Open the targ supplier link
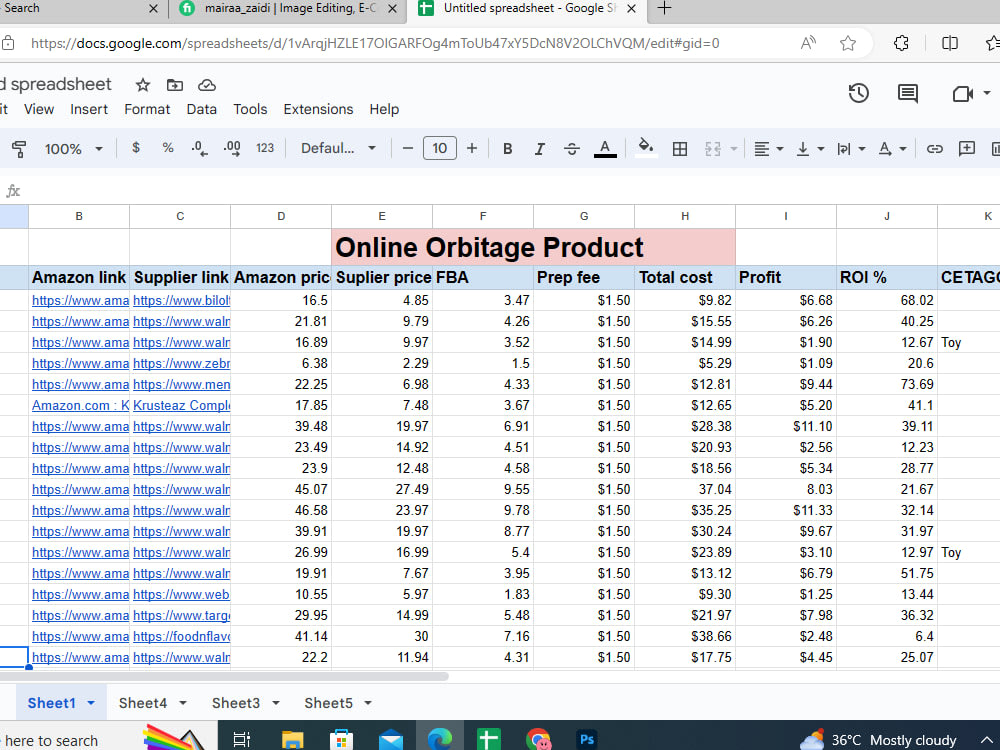Image resolution: width=1000 pixels, height=750 pixels. coord(182,615)
